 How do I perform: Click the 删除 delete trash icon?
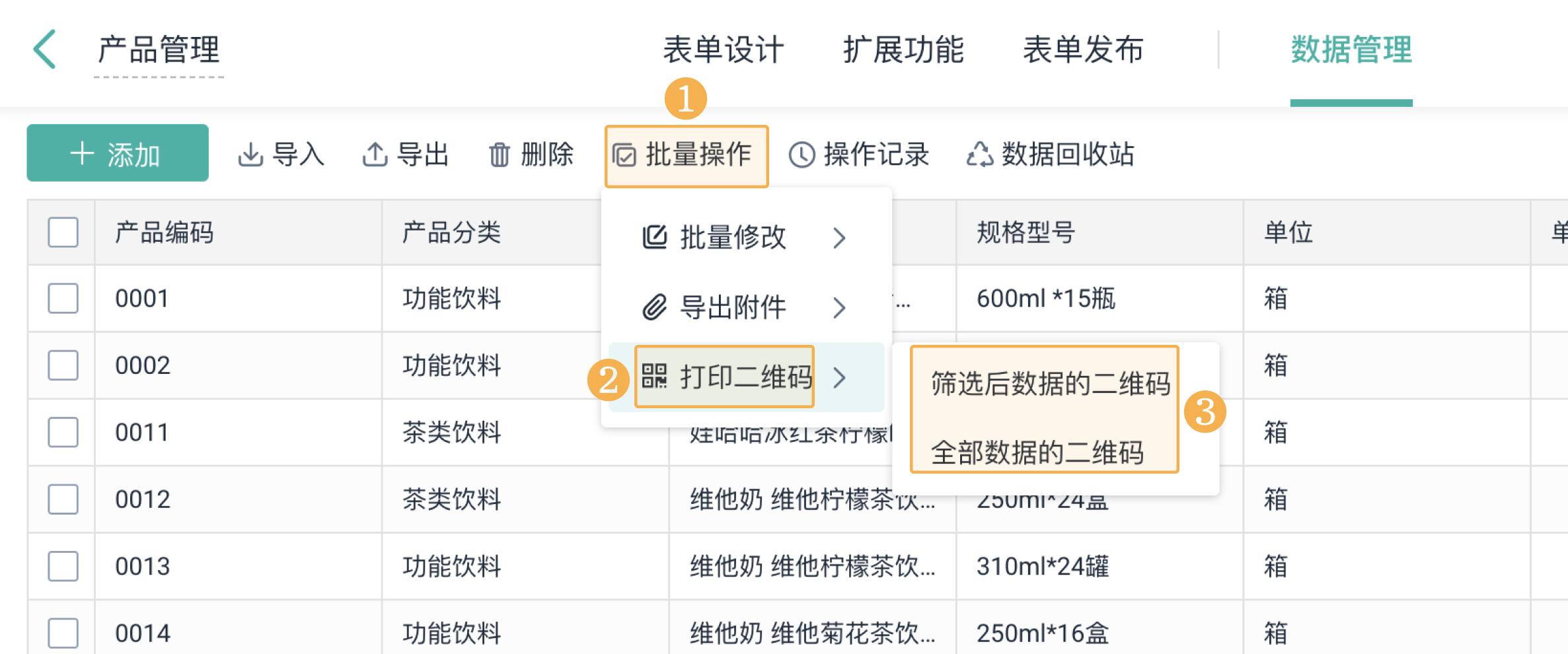[500, 154]
